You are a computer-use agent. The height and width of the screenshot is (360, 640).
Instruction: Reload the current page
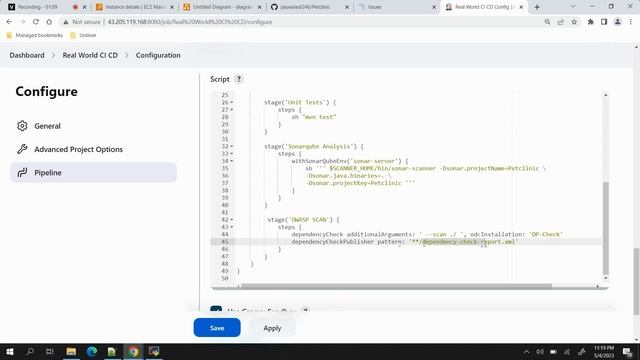click(36, 22)
